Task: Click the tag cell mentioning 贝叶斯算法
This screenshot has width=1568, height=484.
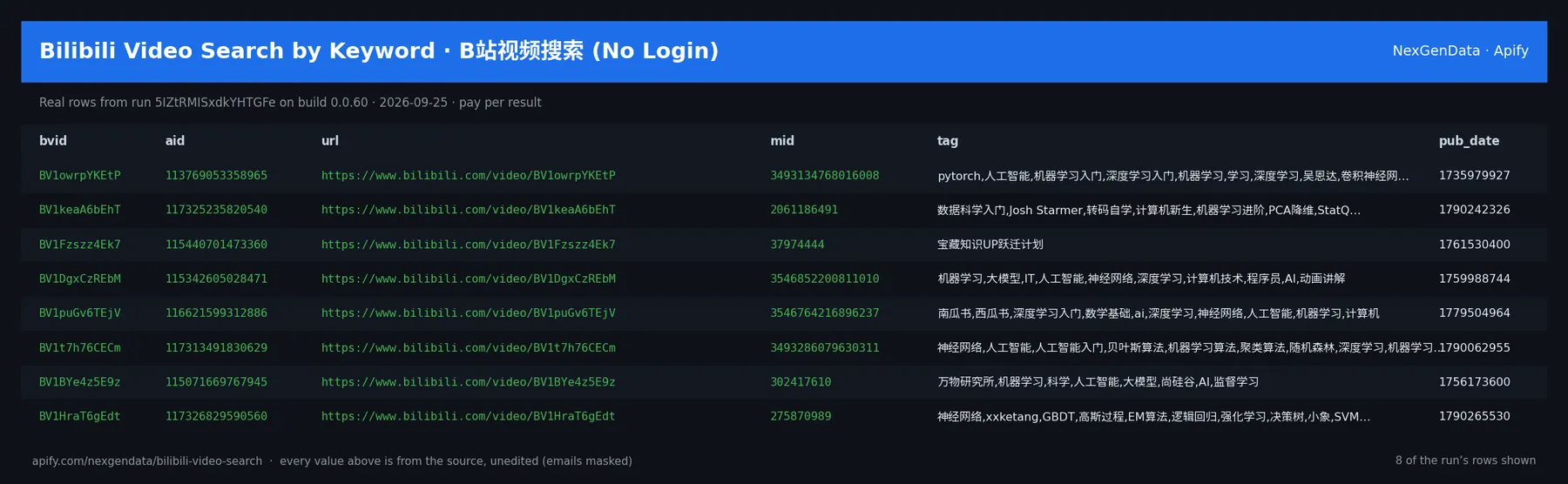Action: point(1187,347)
